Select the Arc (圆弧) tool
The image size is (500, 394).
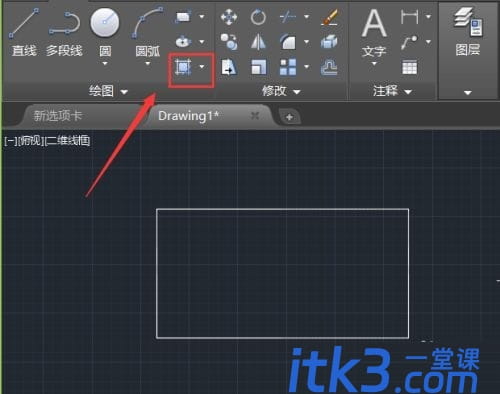click(148, 33)
